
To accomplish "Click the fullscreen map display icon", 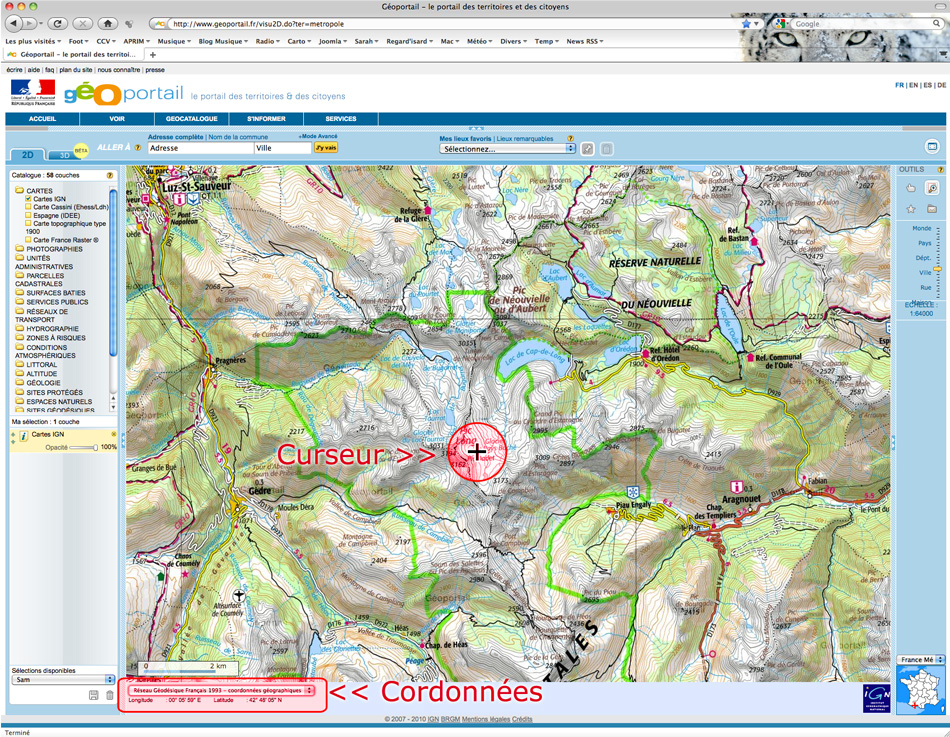I will point(932,147).
